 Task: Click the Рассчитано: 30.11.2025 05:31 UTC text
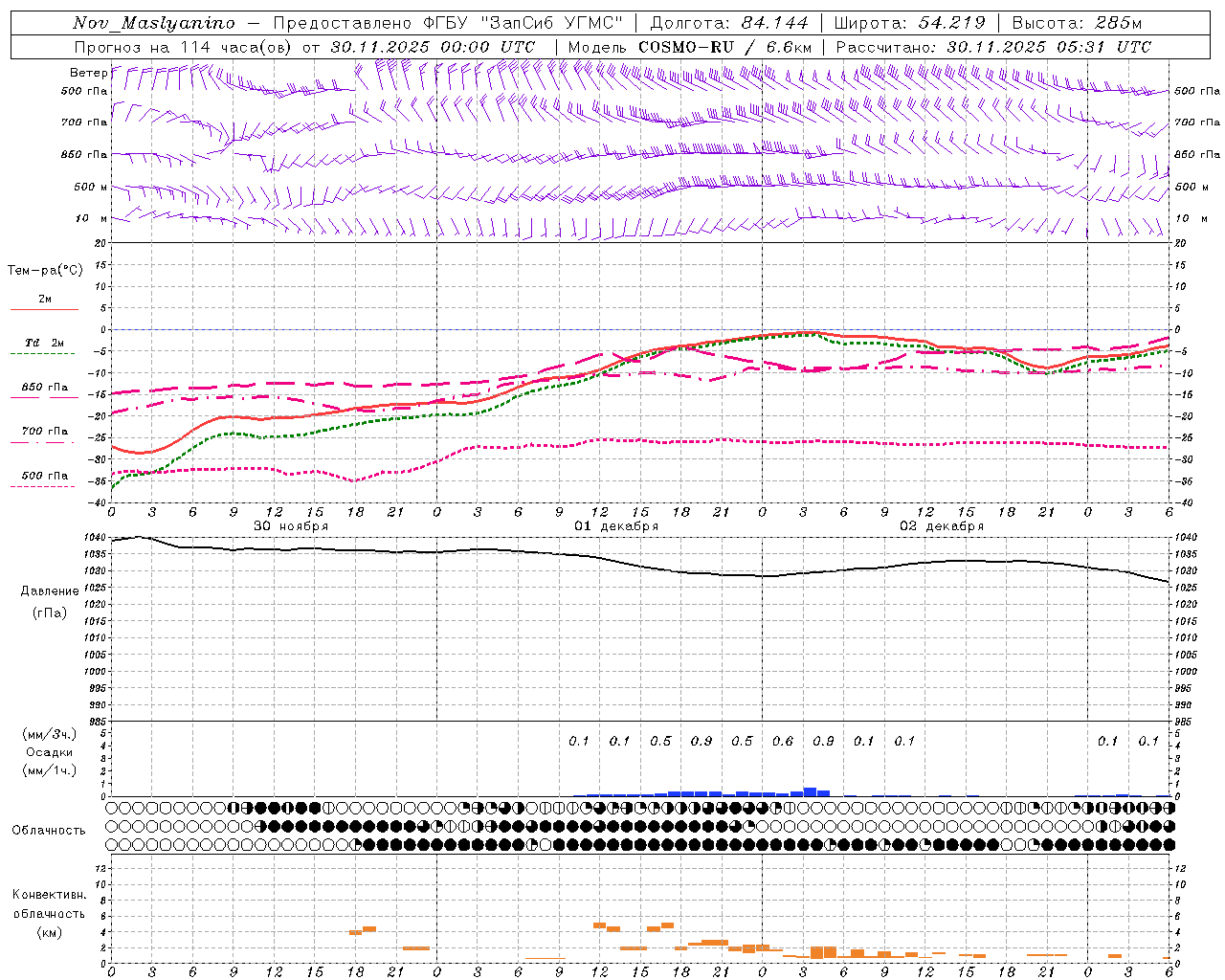click(993, 47)
